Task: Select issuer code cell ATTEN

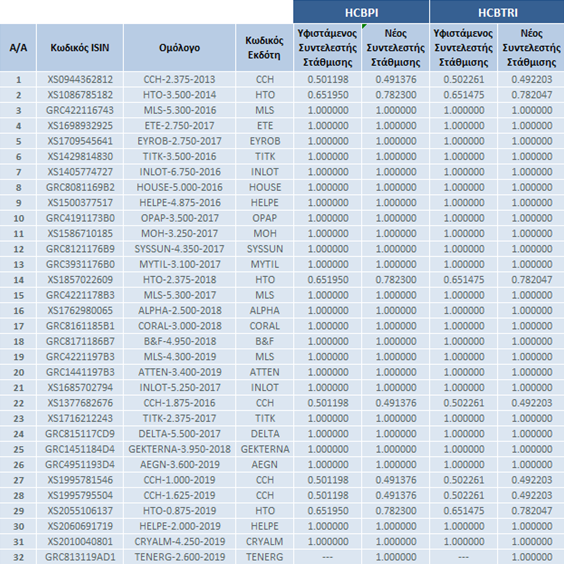Action: (264, 372)
